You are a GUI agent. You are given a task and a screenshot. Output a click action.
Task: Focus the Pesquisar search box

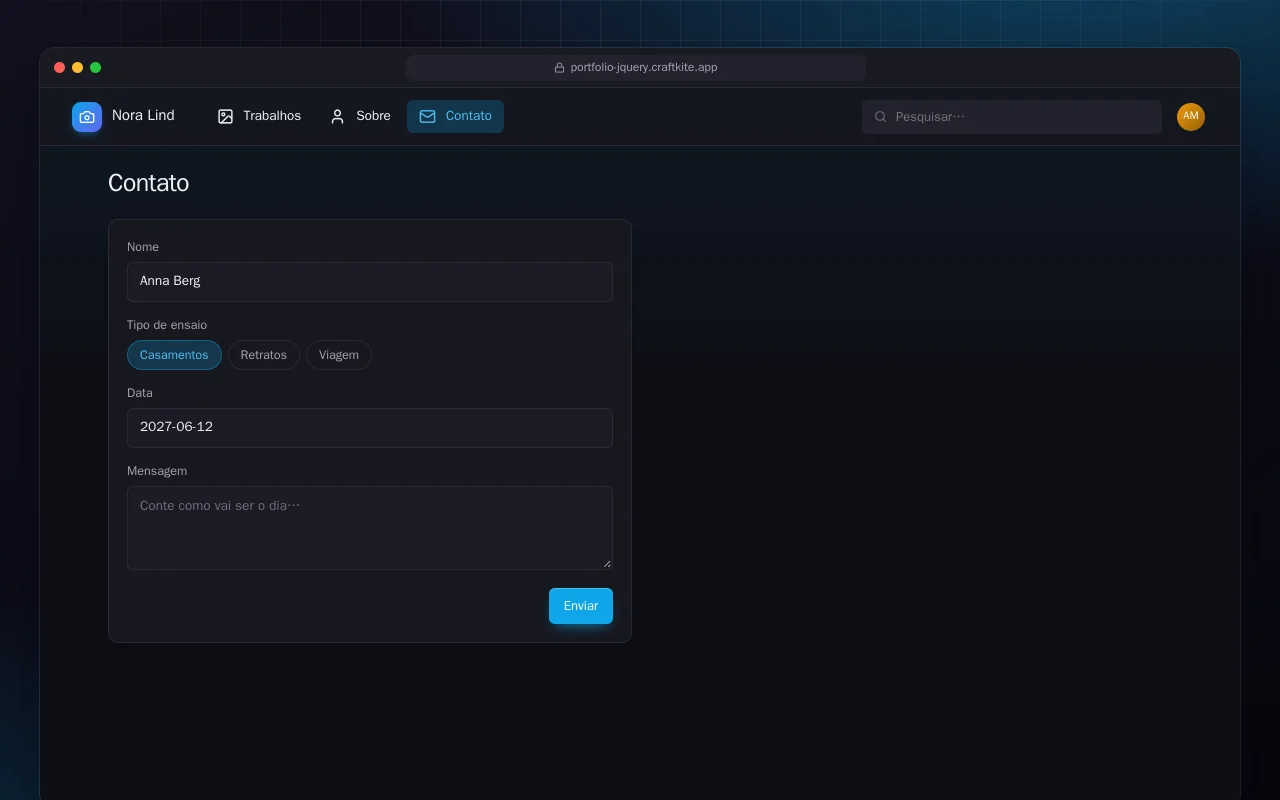1012,117
